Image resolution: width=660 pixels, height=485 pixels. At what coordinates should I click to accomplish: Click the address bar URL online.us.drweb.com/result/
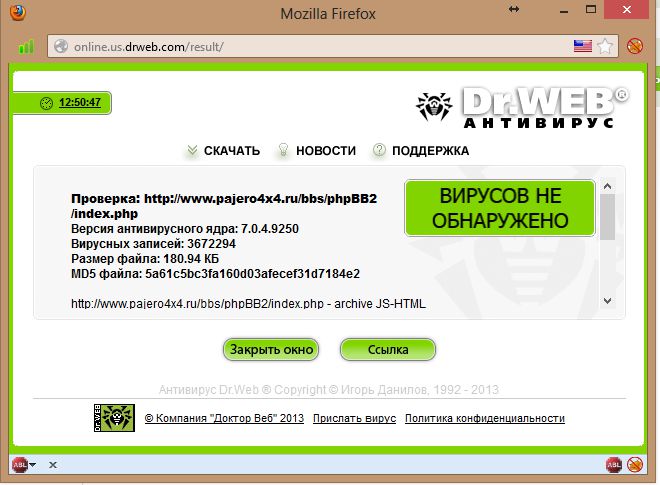[149, 46]
